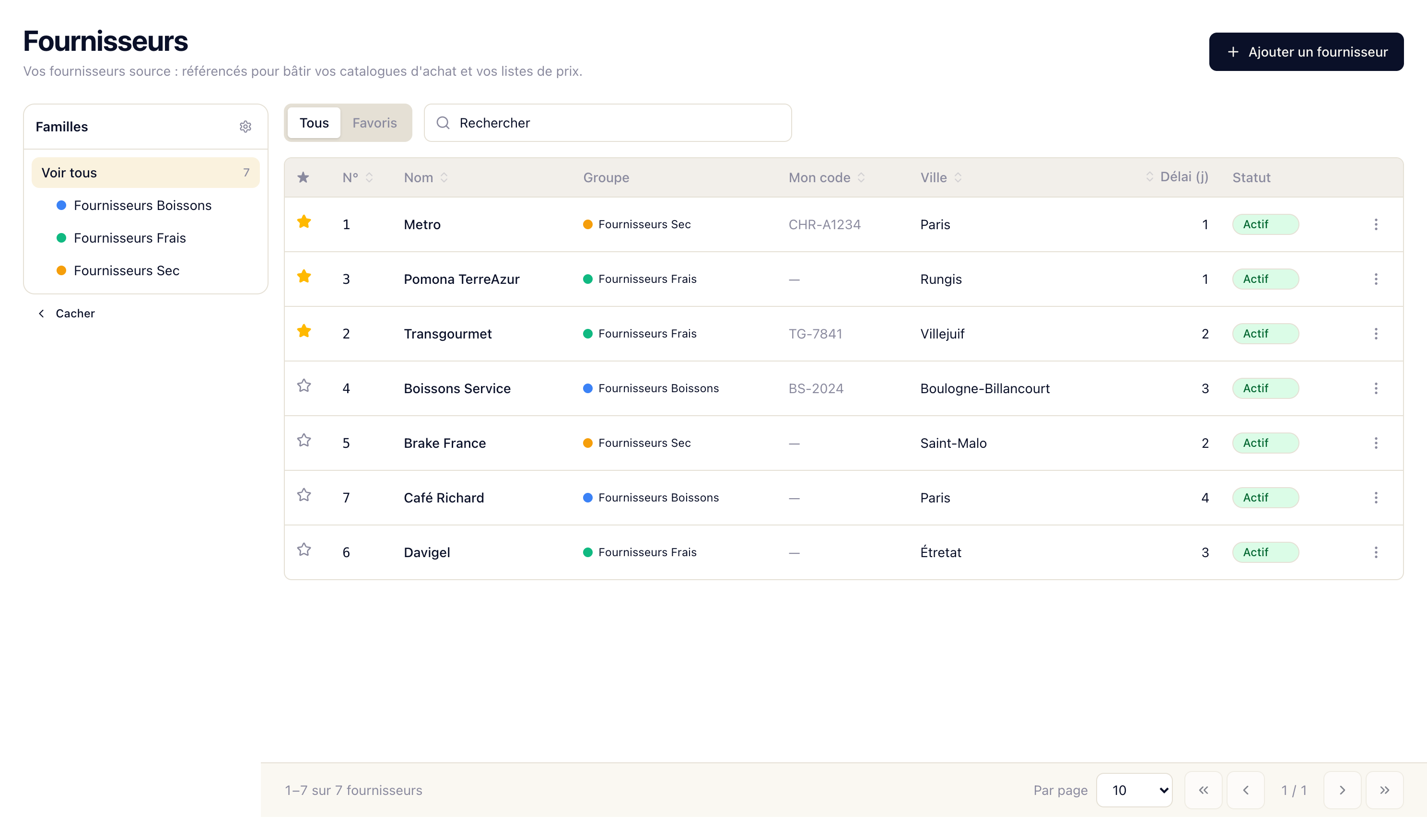Open Familles settings gear
Viewport: 1427px width, 840px height.
tap(245, 127)
